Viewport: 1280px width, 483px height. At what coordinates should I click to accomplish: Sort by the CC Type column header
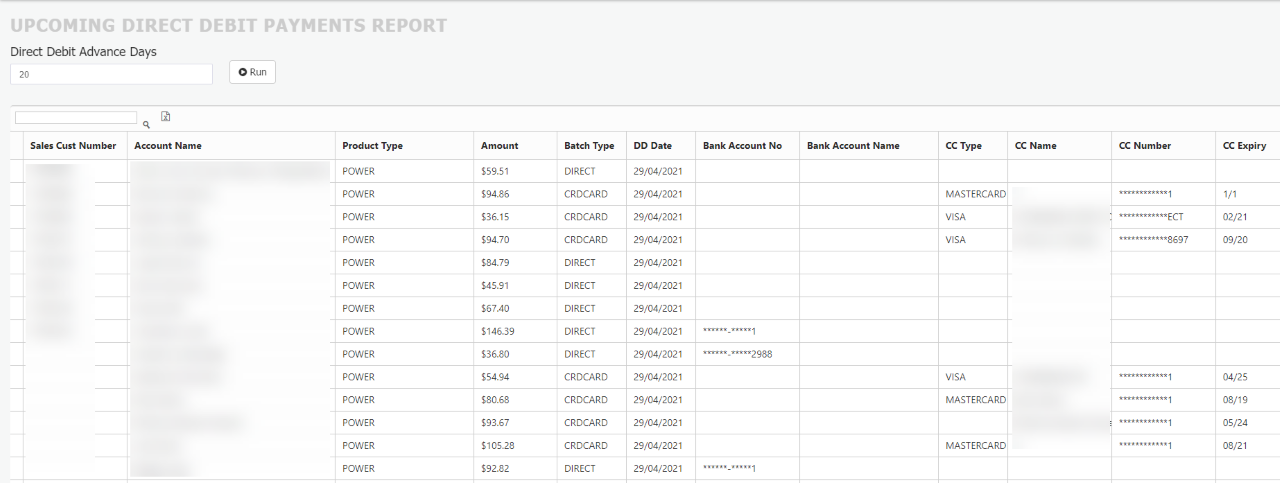click(963, 146)
